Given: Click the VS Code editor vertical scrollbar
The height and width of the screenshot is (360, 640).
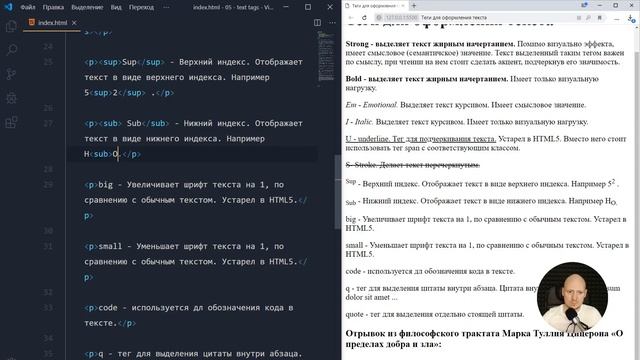Looking at the screenshot, I should pyautogui.click(x=338, y=192).
